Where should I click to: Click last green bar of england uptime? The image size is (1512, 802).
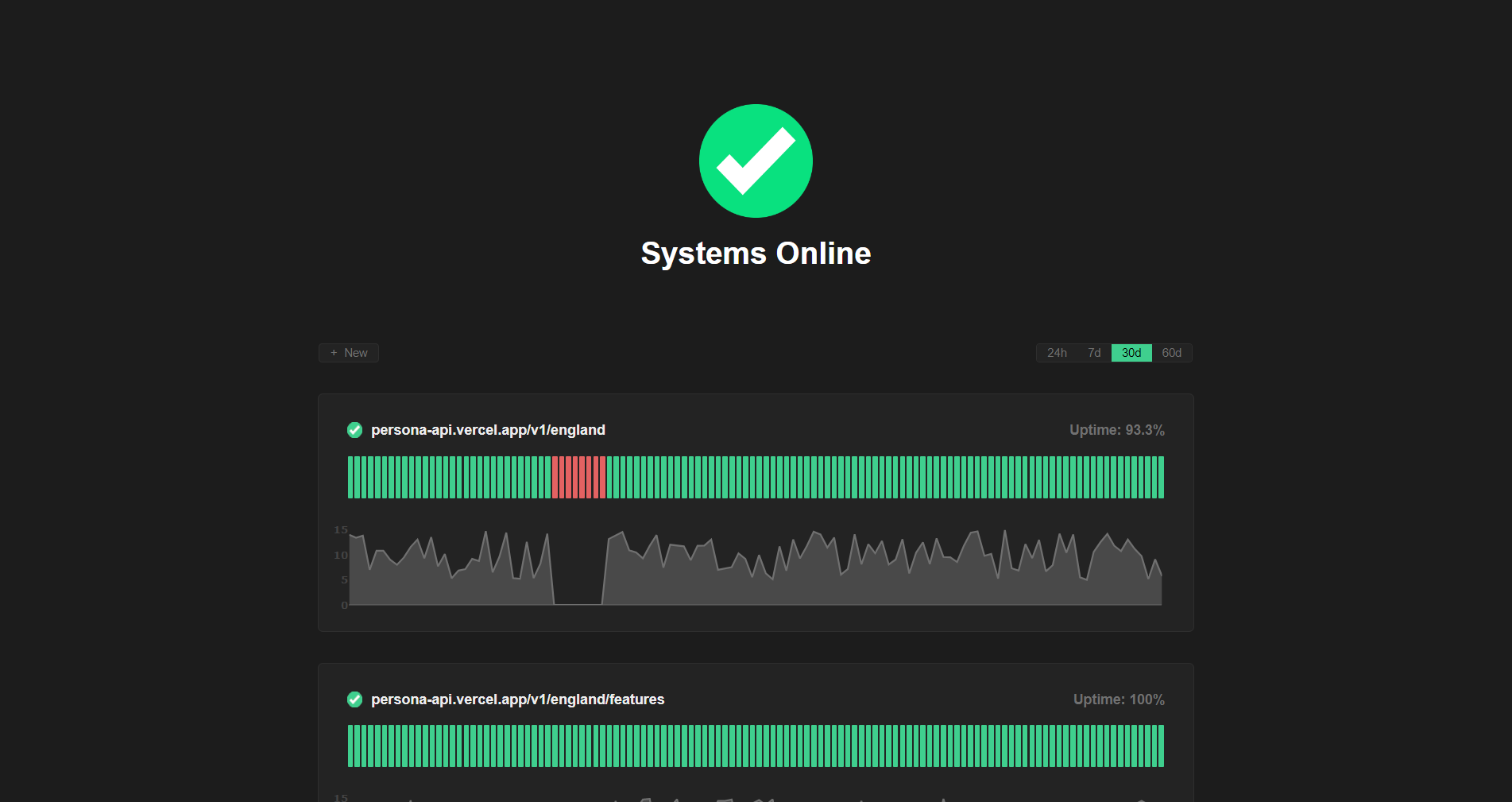(1161, 477)
